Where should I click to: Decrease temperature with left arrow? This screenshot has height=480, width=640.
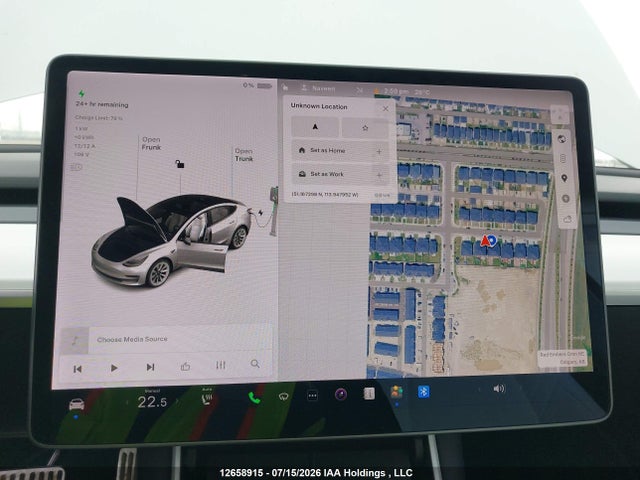click(127, 402)
